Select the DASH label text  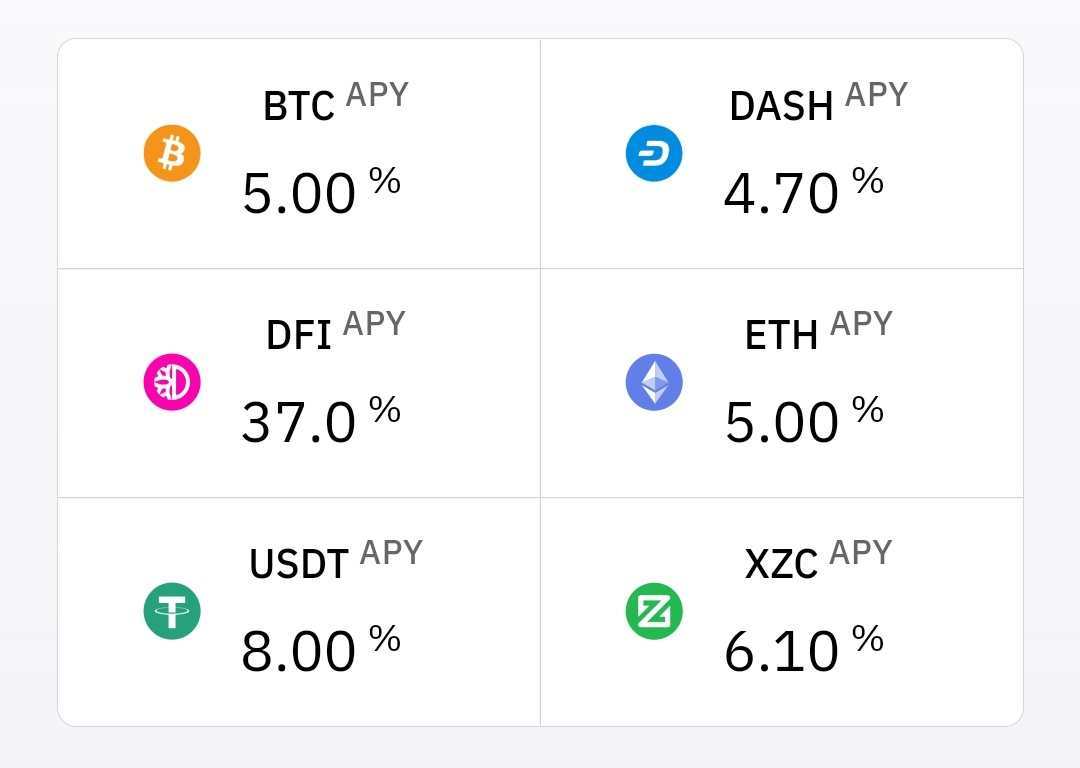[781, 106]
